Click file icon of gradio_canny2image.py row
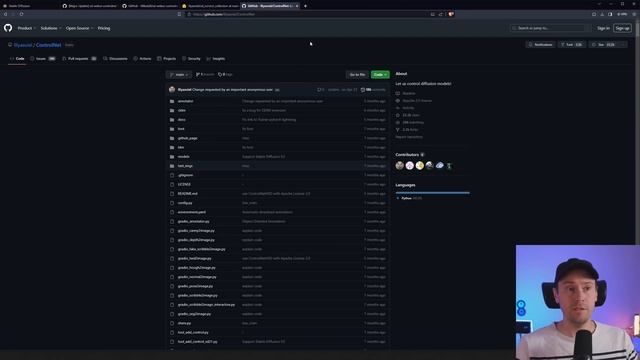 (x=172, y=231)
